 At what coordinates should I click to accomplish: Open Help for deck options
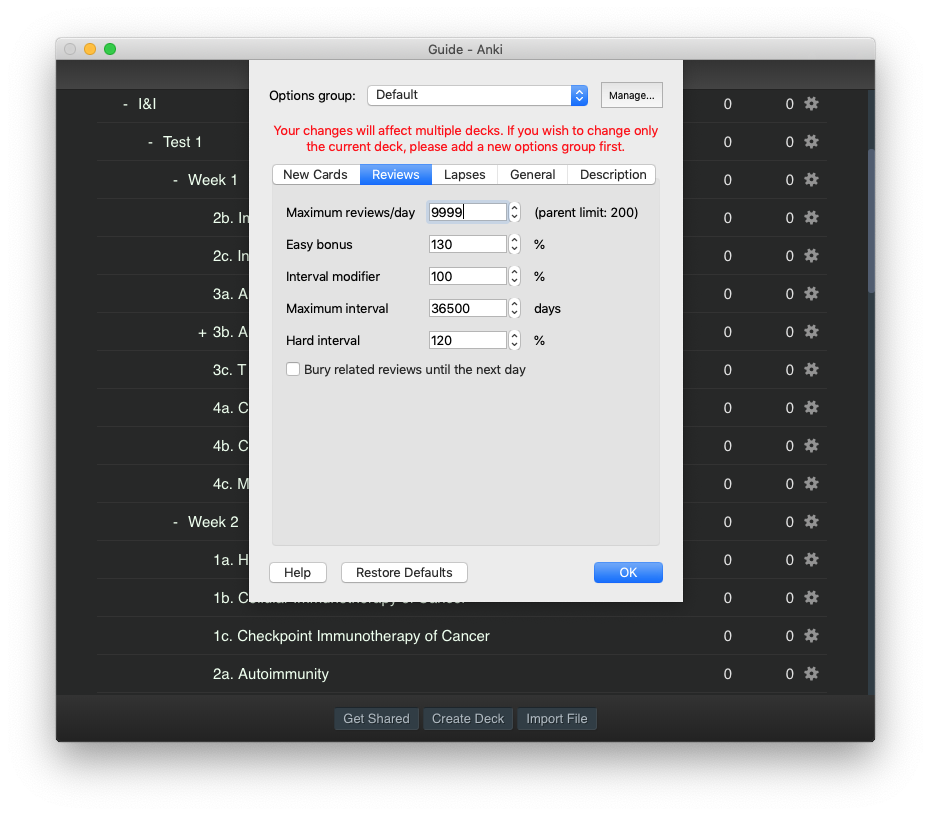coord(297,573)
